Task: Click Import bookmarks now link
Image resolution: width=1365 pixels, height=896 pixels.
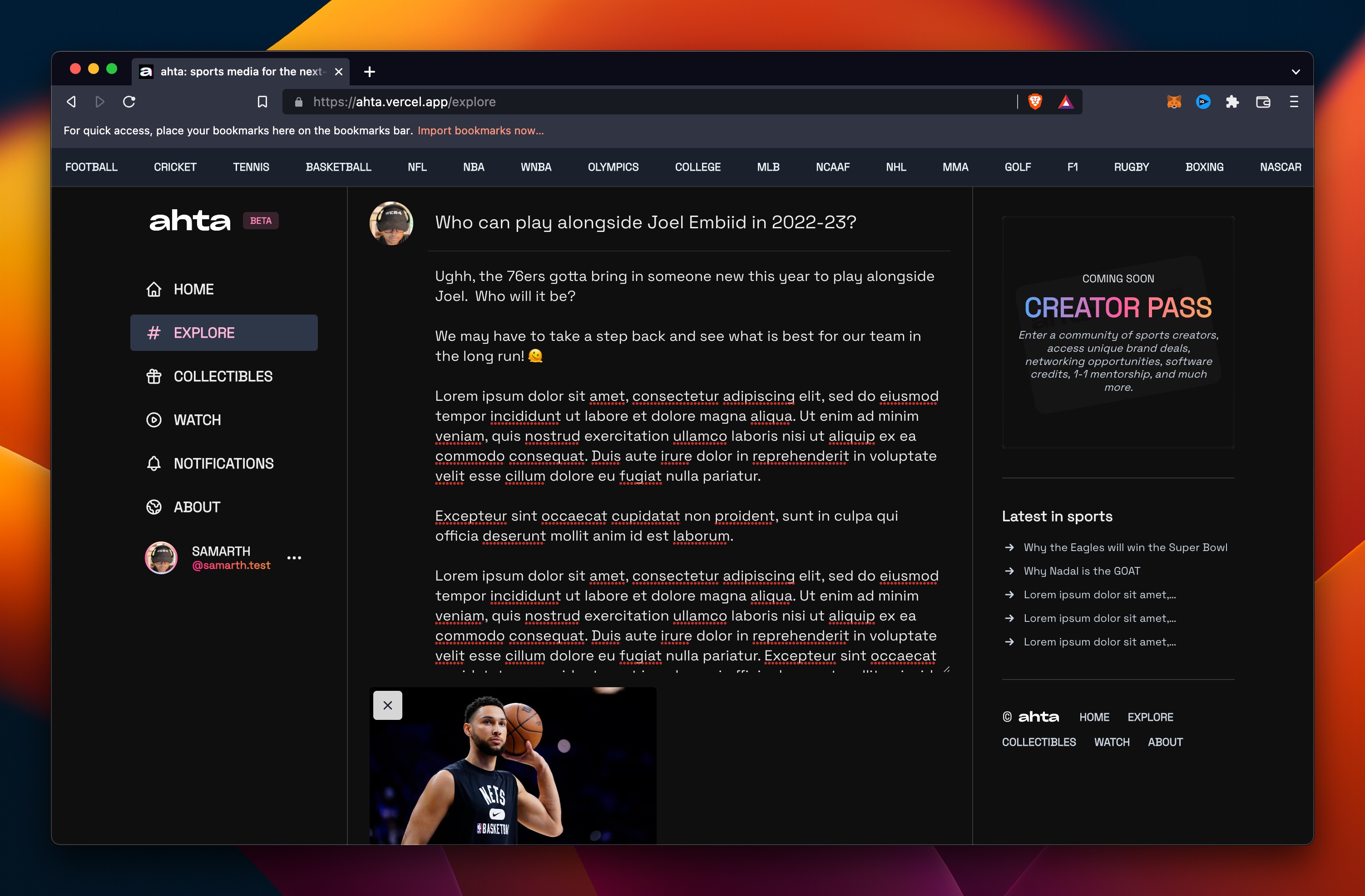Action: [x=480, y=130]
